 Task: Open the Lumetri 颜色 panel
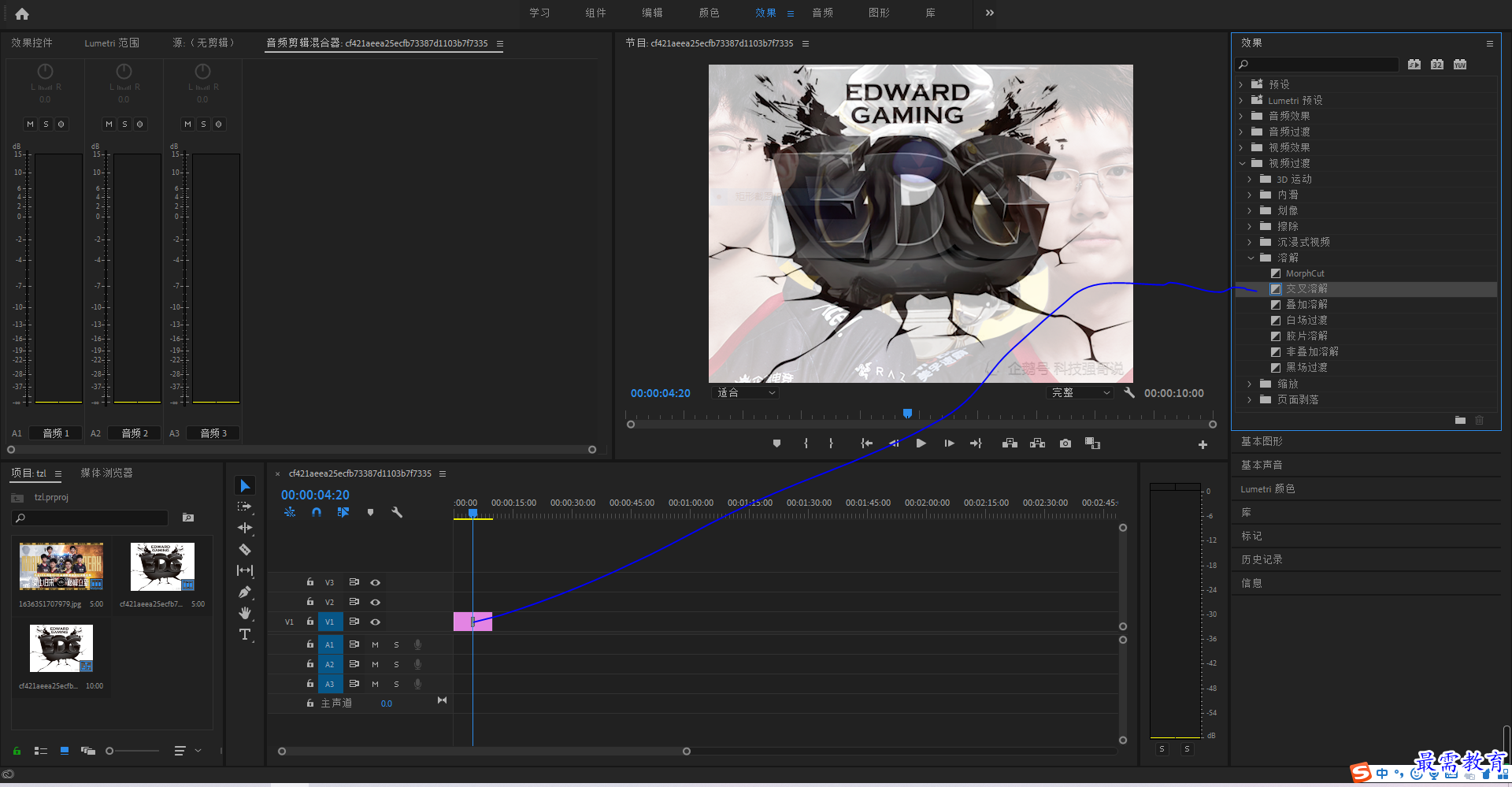click(x=1268, y=488)
